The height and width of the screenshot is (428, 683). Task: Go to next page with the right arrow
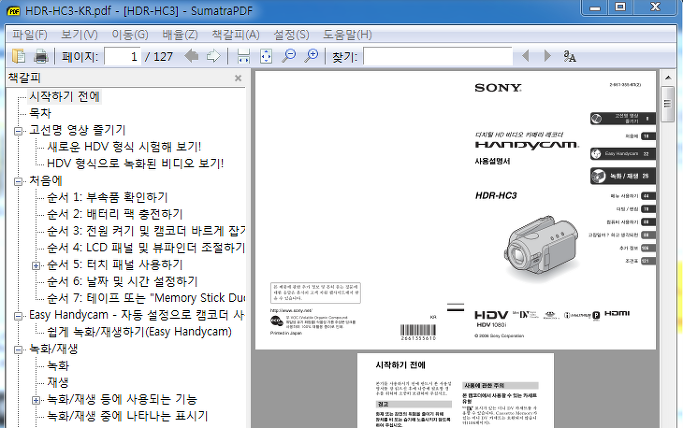[213, 56]
